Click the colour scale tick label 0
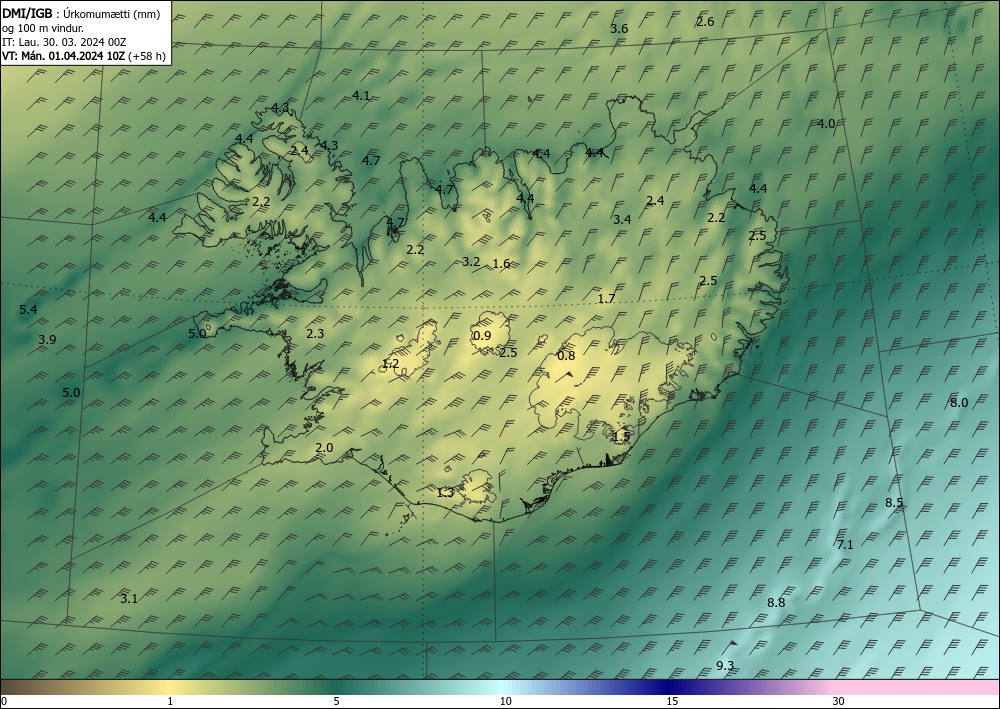This screenshot has width=1000, height=709. 4,702
